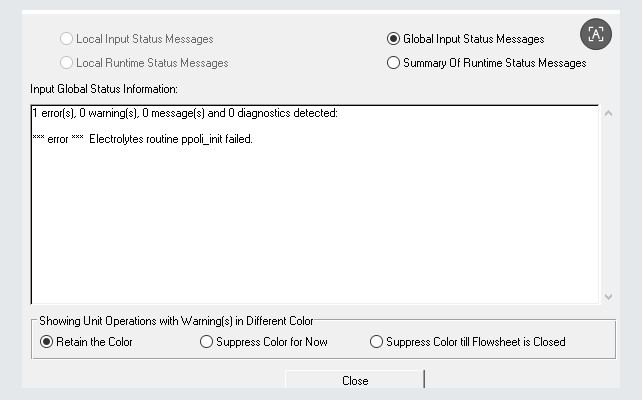Click empty area inside status message box
The height and width of the screenshot is (400, 642).
[x=300, y=230]
